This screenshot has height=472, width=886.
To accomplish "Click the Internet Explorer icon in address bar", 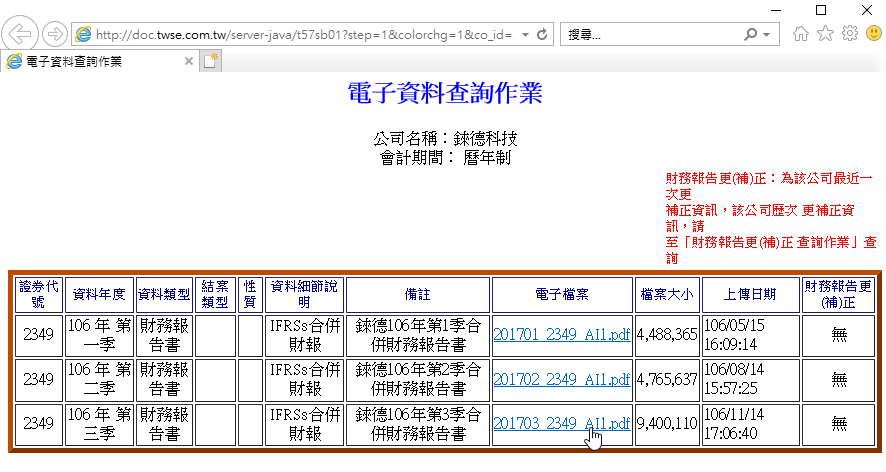I will click(x=84, y=34).
